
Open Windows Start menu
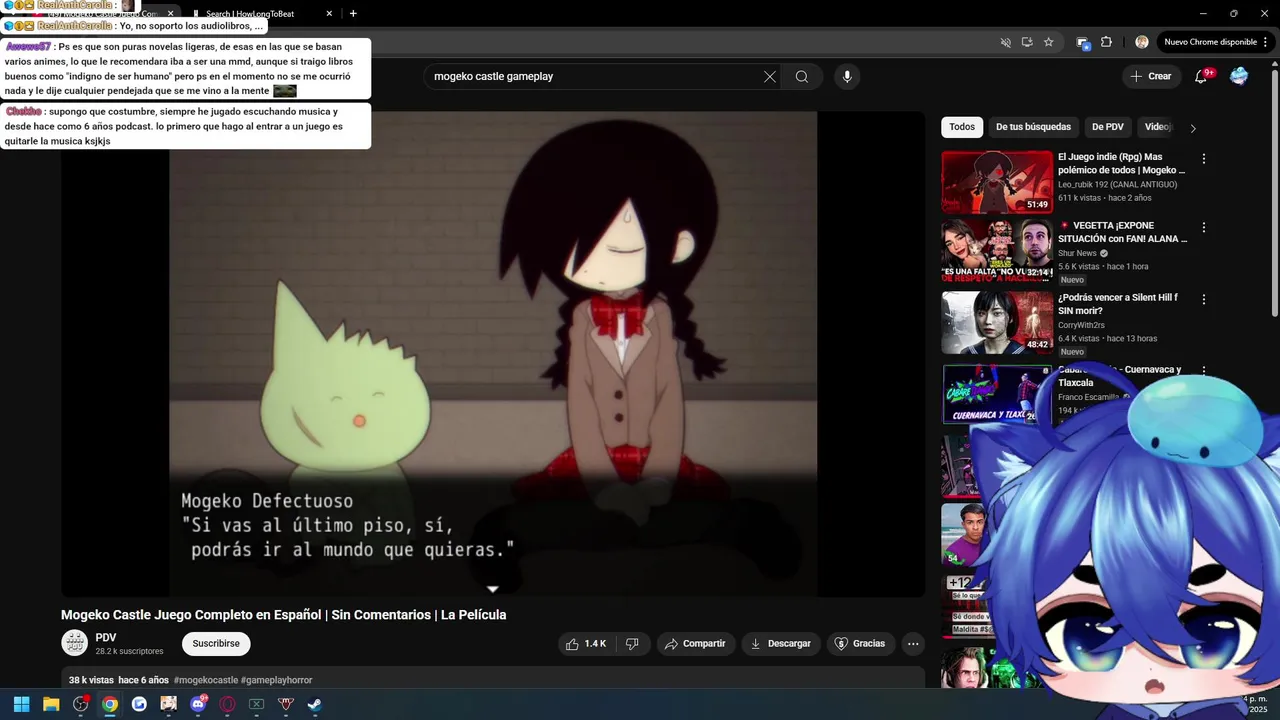(21, 704)
